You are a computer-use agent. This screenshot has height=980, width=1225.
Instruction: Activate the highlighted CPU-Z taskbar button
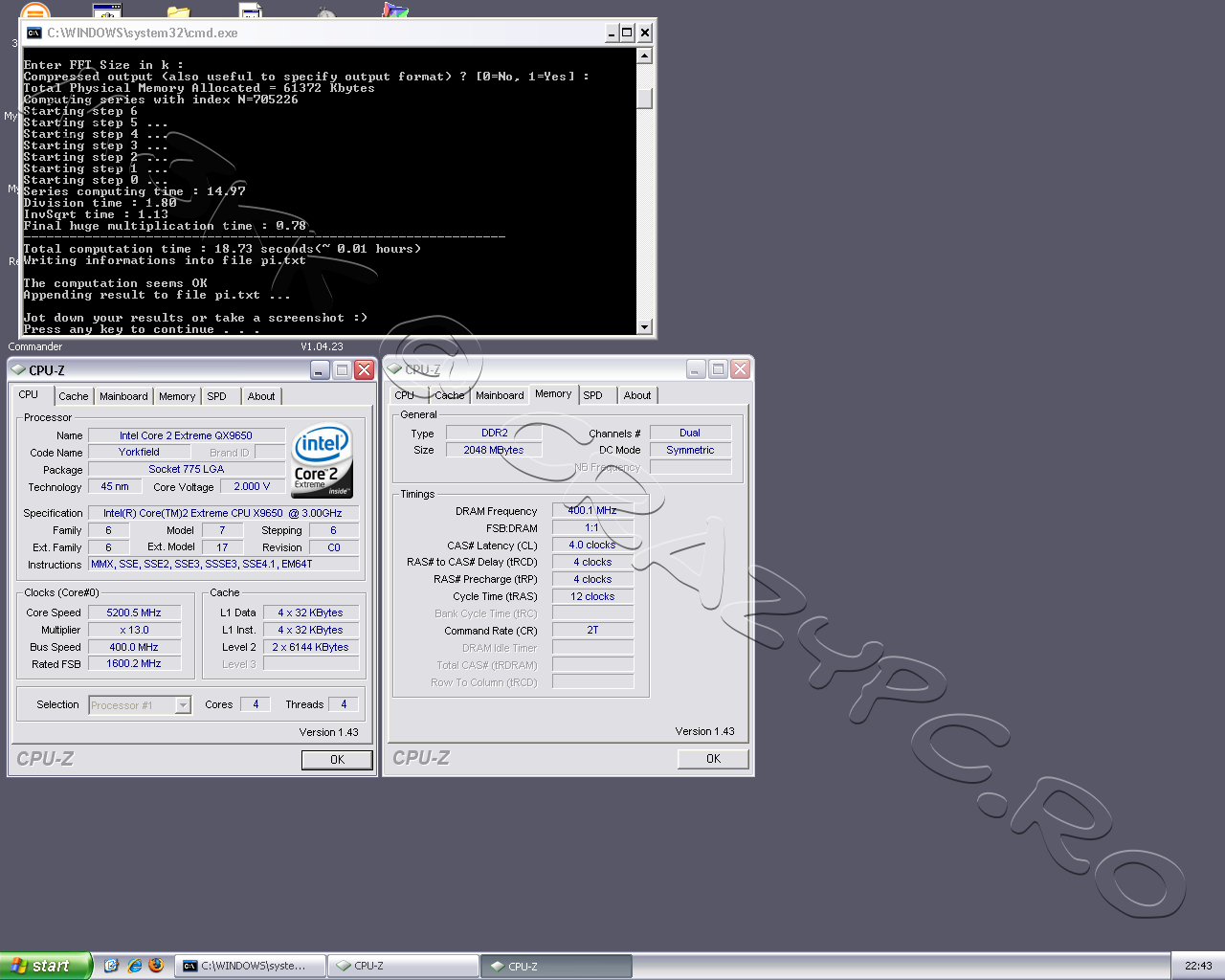pos(556,966)
